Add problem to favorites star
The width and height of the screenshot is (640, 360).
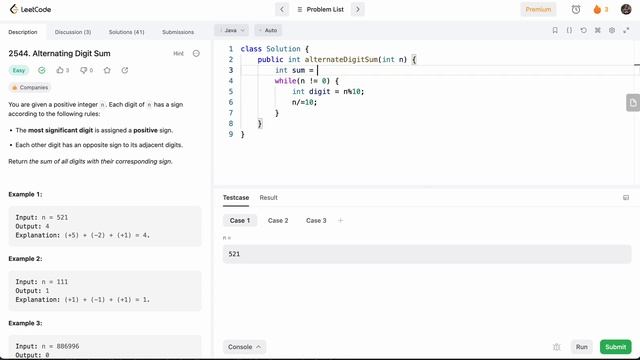[x=107, y=70]
